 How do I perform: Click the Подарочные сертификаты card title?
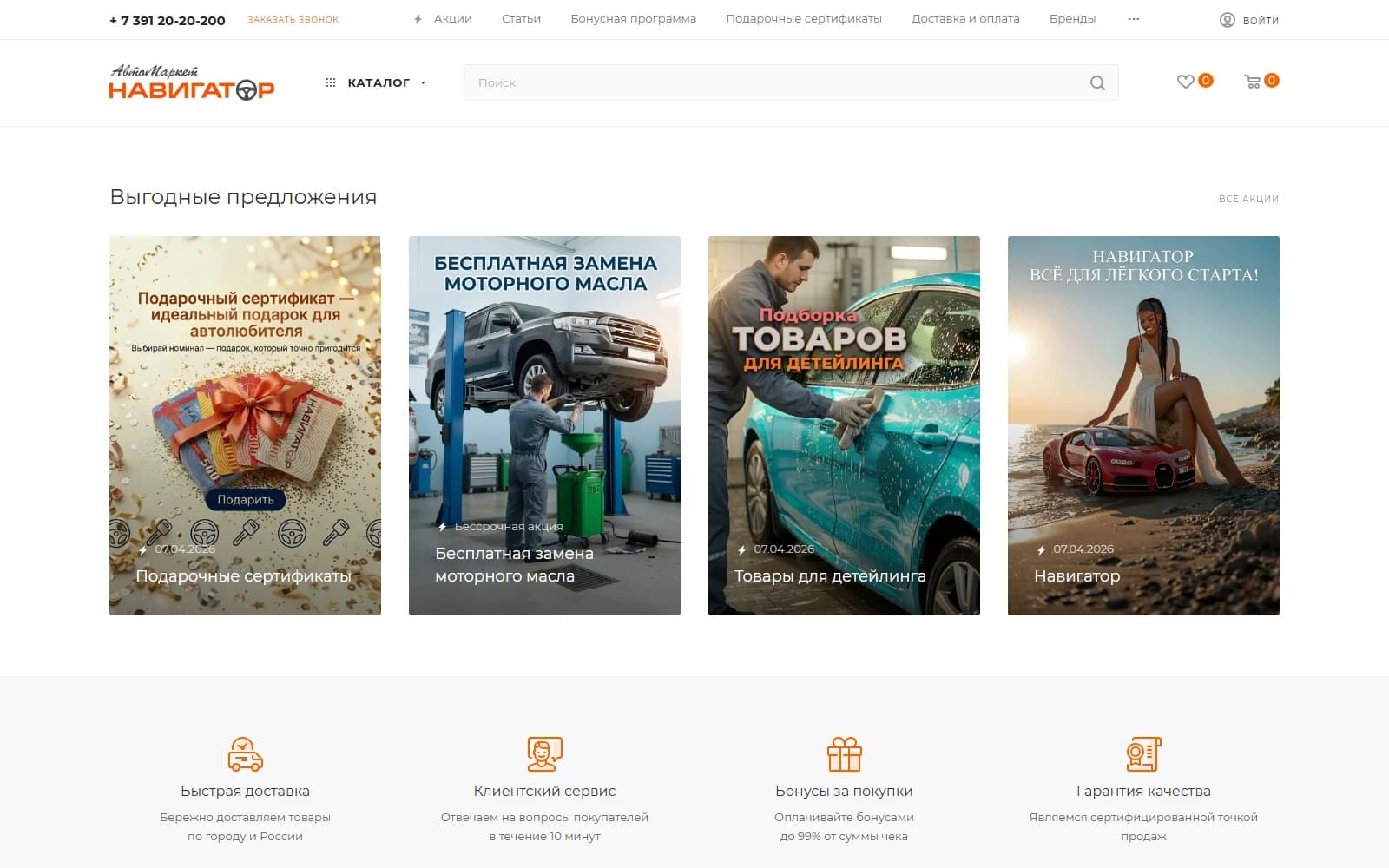click(244, 576)
